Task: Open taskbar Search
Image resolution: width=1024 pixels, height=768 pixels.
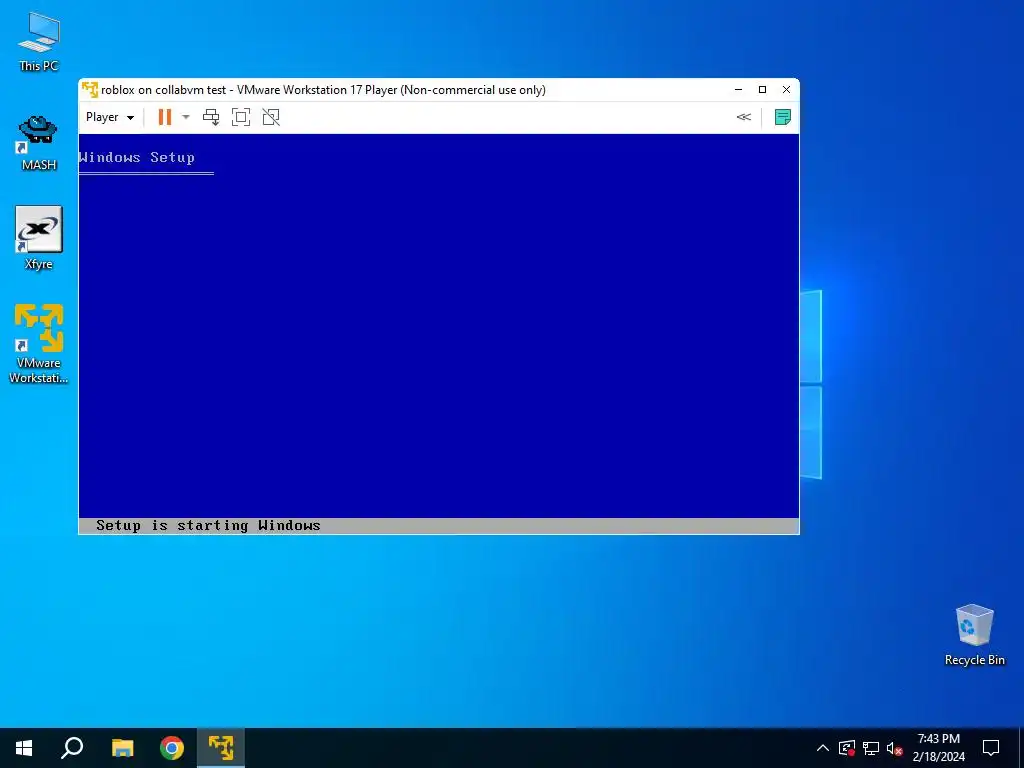Action: point(72,748)
